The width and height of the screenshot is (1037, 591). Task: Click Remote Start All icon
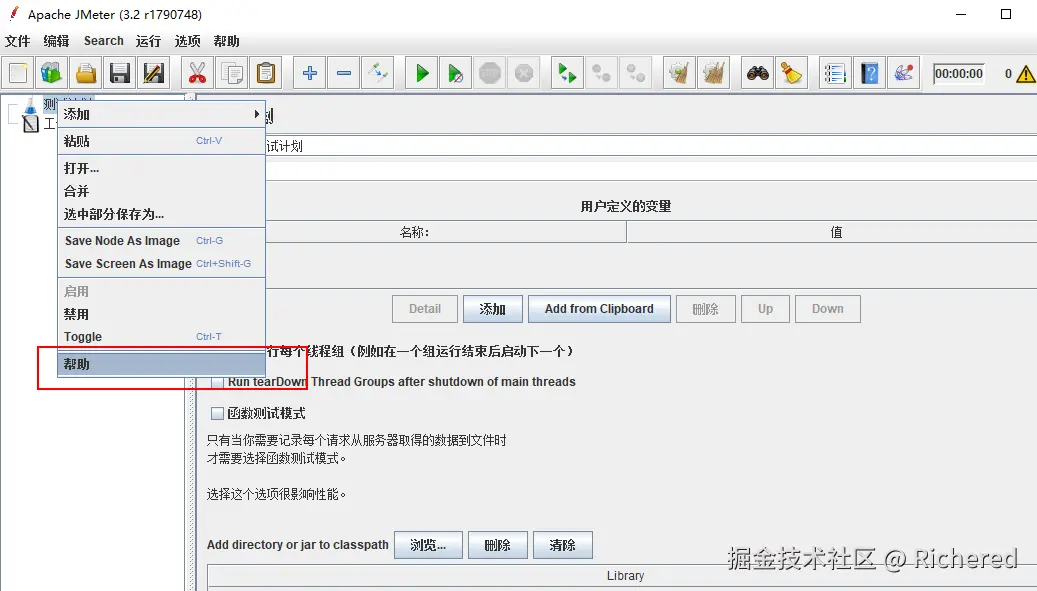(567, 73)
